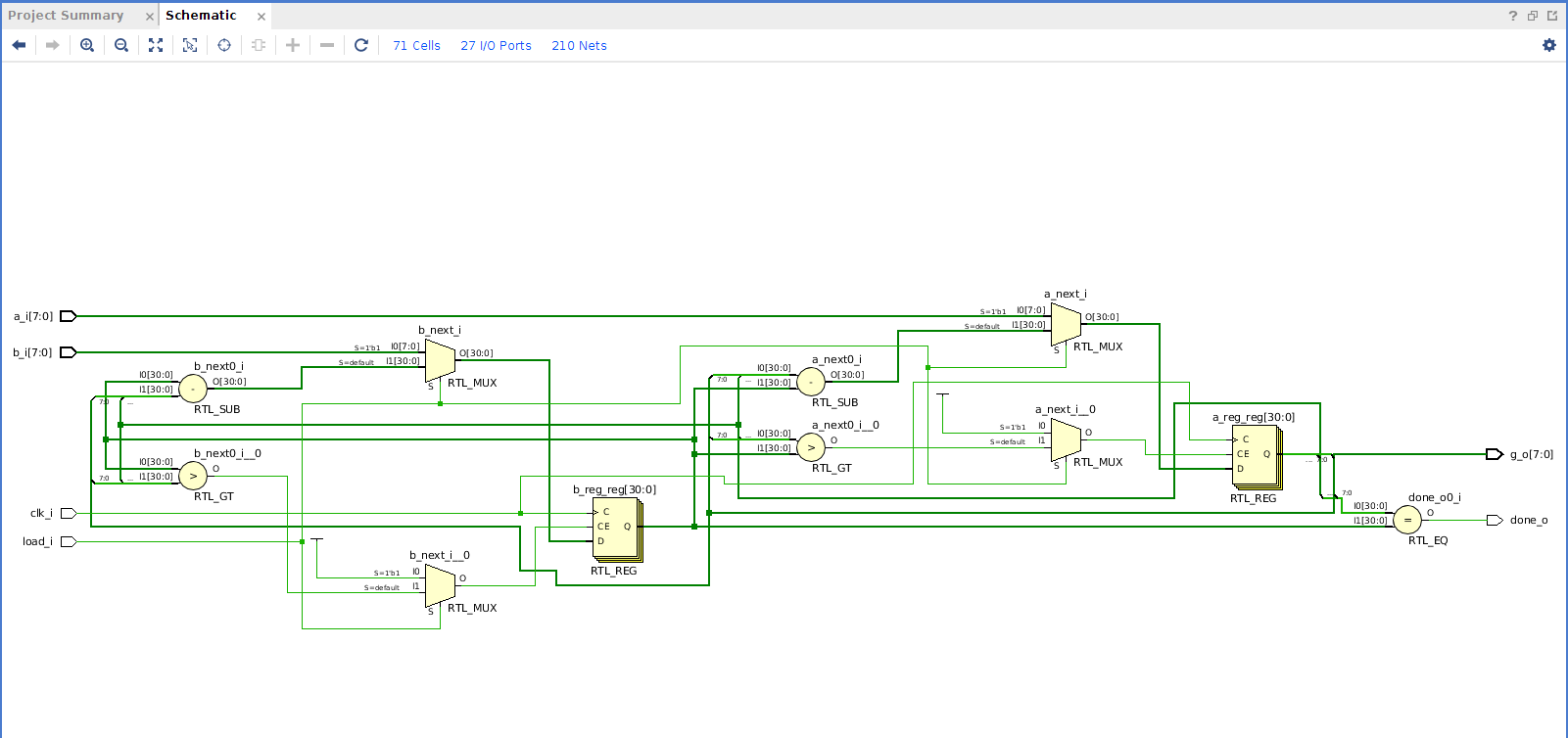The image size is (1568, 738).
Task: Open the 210 Nets link
Action: click(579, 46)
